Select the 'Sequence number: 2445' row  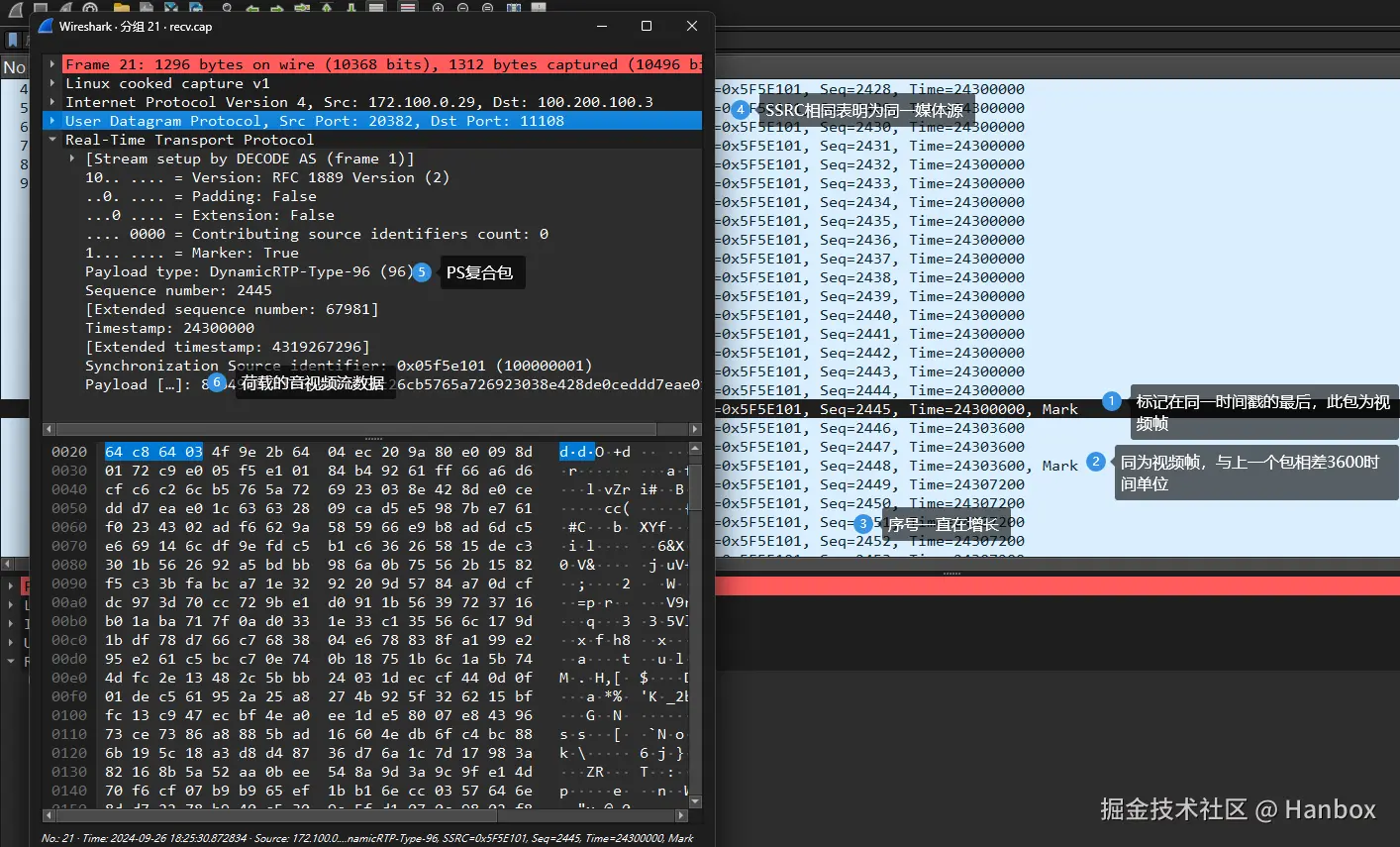coord(178,290)
